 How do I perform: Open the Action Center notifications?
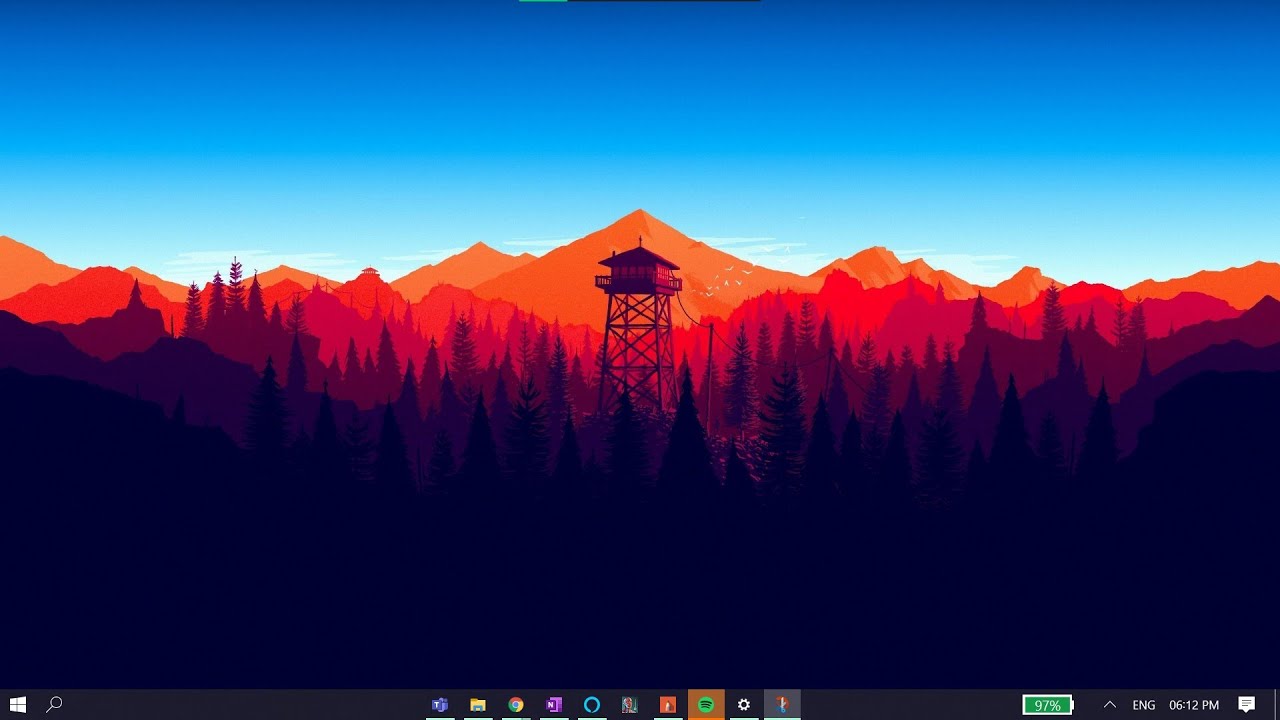[1247, 705]
